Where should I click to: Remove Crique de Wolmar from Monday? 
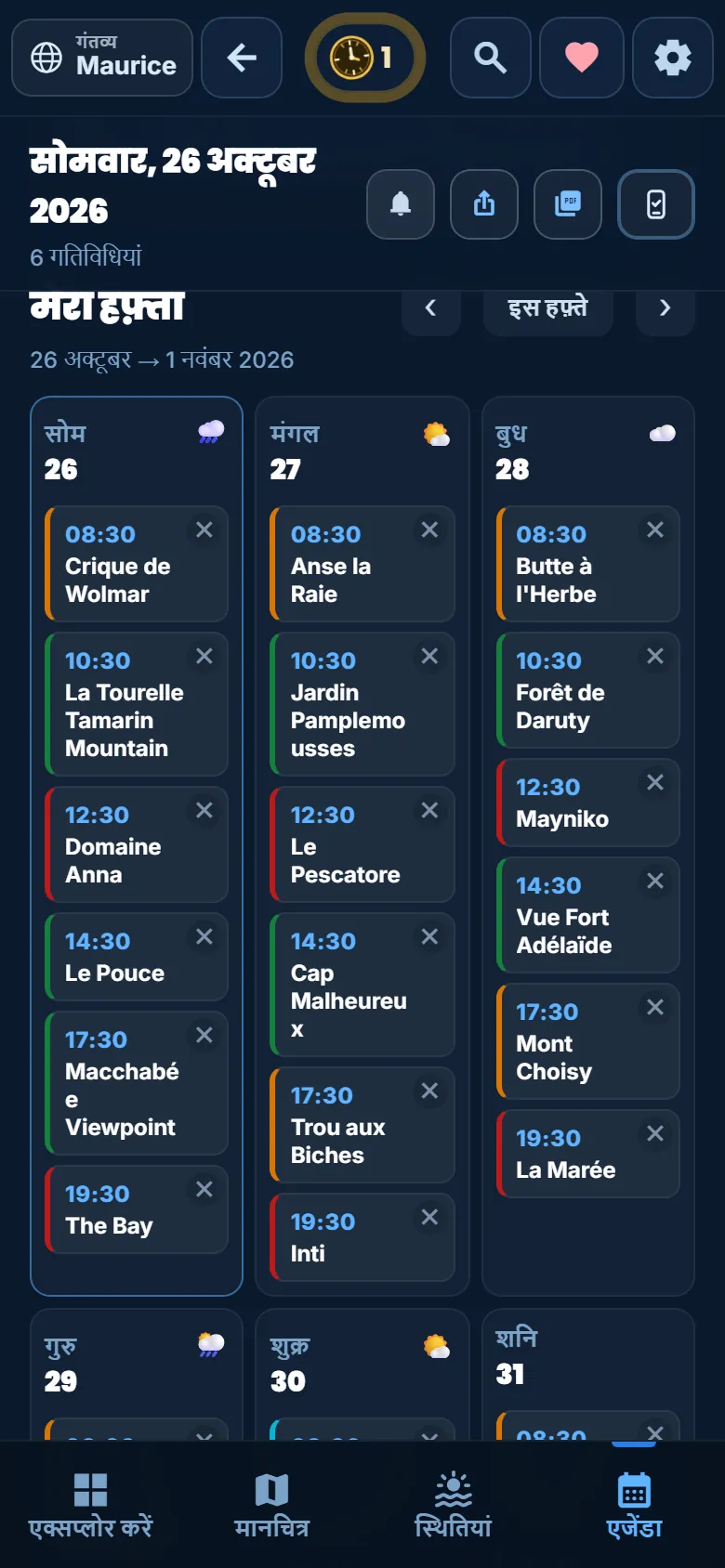[x=204, y=529]
